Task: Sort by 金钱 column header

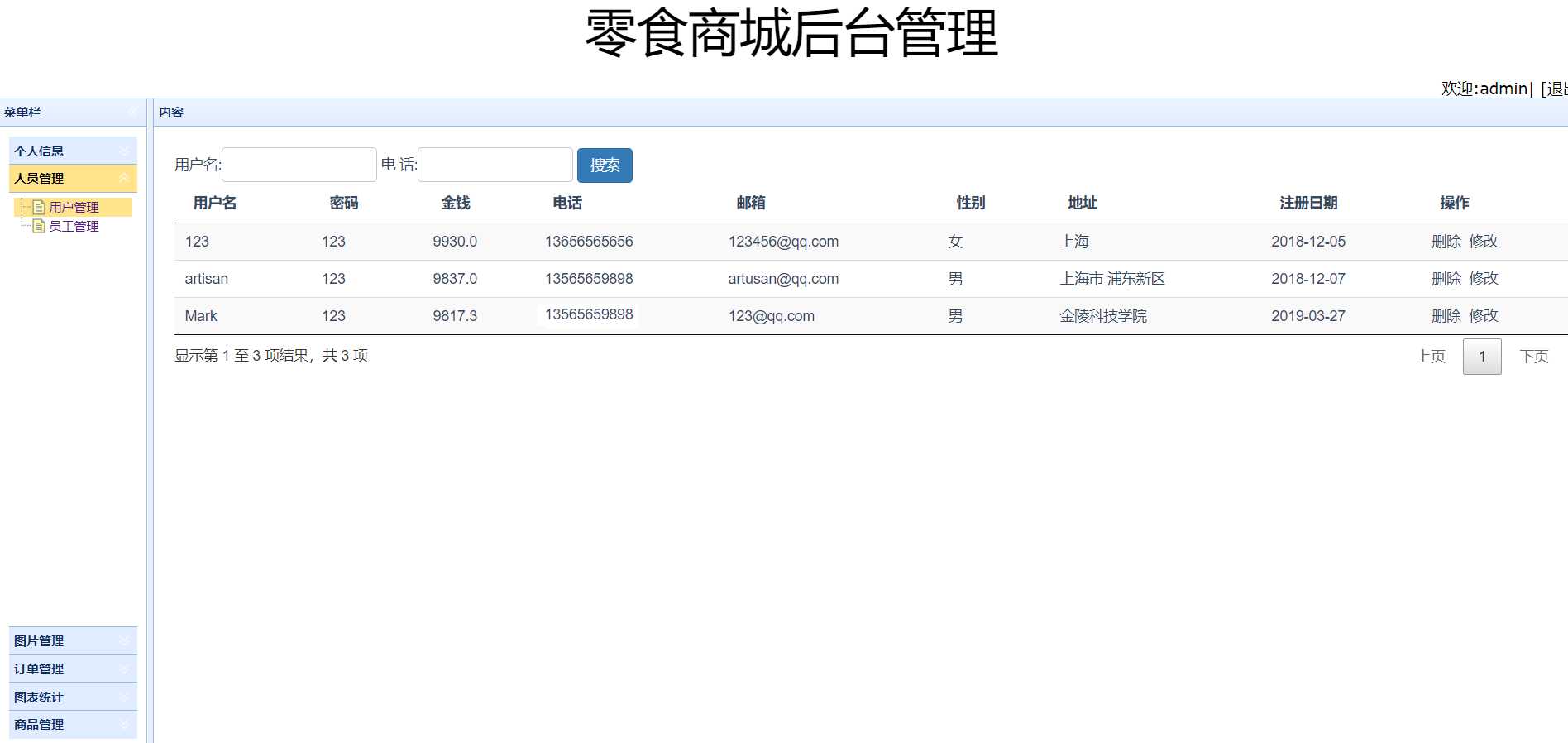Action: point(456,203)
